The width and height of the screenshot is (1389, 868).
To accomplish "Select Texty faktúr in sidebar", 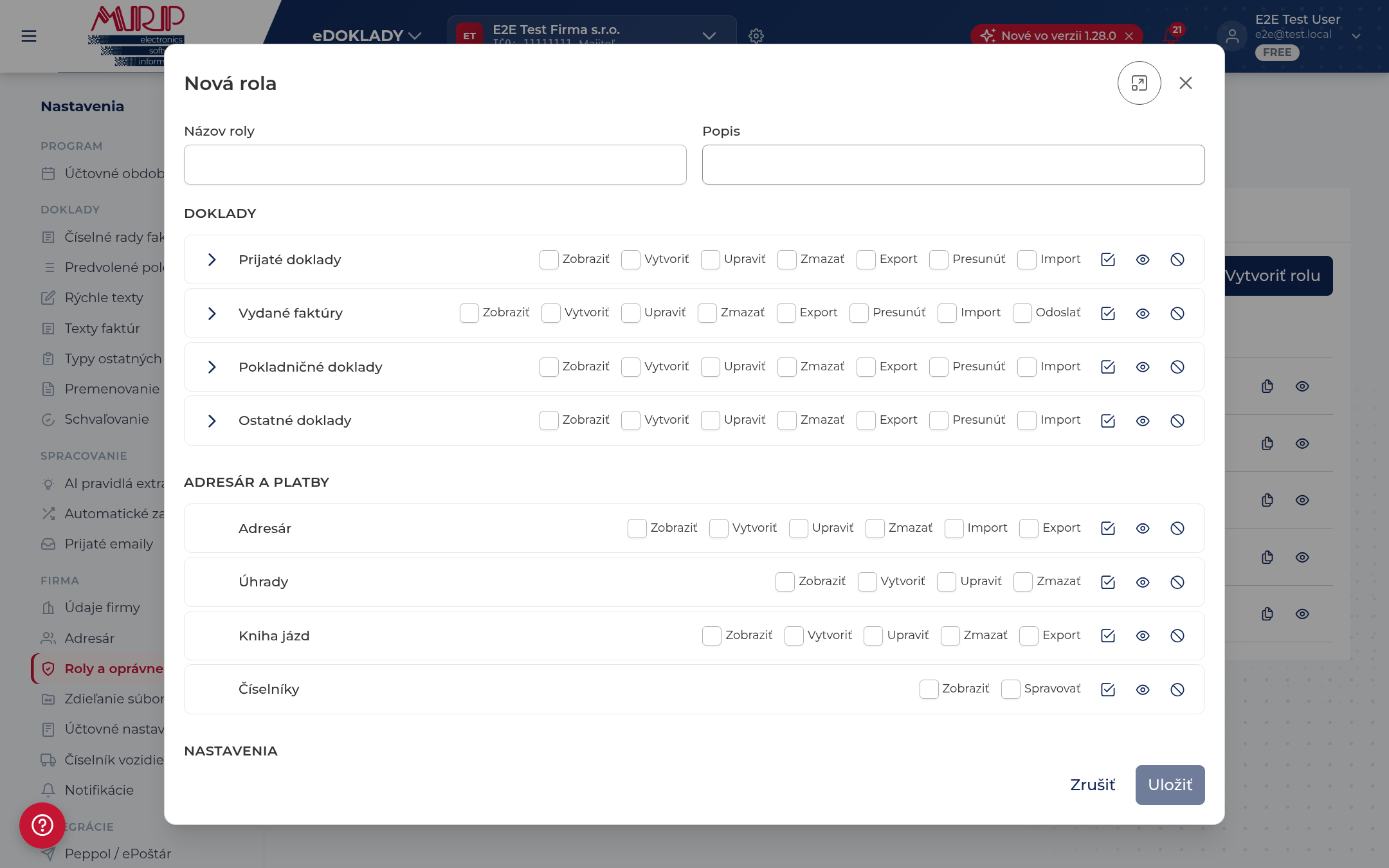I will [x=102, y=329].
